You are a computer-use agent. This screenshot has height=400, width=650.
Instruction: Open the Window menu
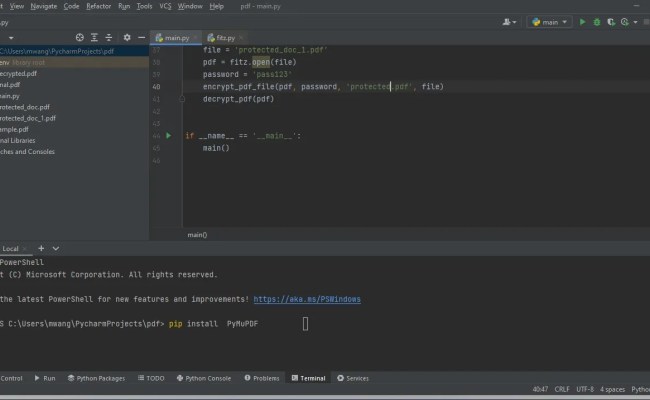click(x=190, y=6)
